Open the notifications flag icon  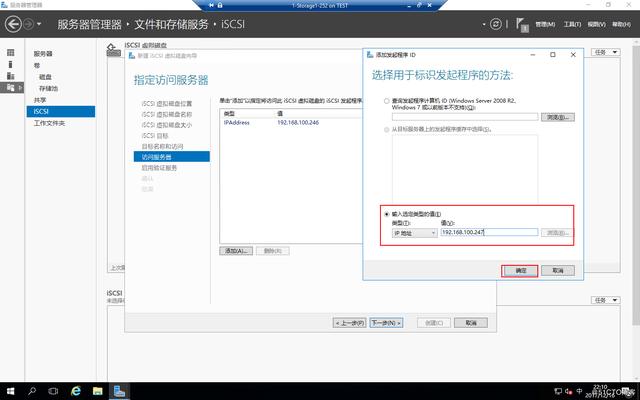click(521, 24)
